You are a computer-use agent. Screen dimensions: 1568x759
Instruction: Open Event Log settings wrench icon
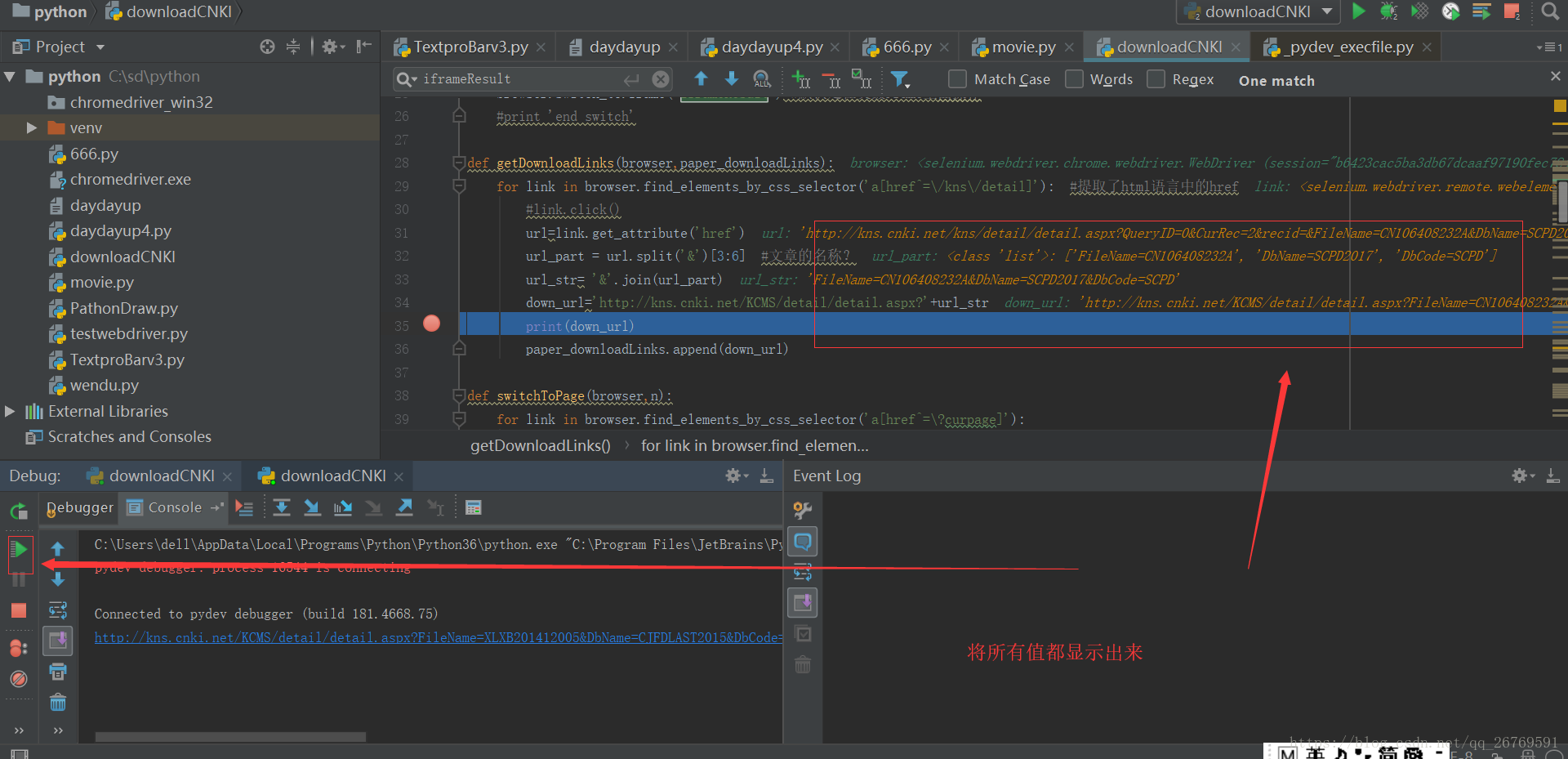[x=803, y=511]
